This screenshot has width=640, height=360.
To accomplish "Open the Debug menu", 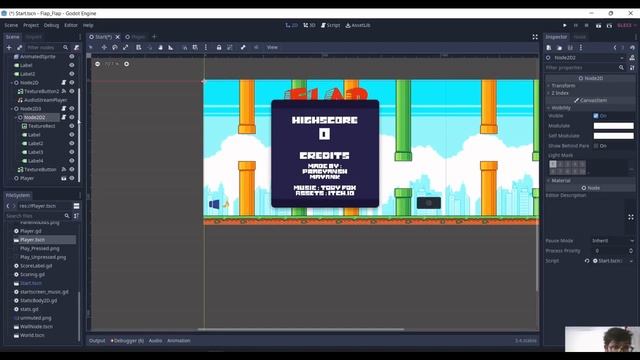I will [x=51, y=25].
